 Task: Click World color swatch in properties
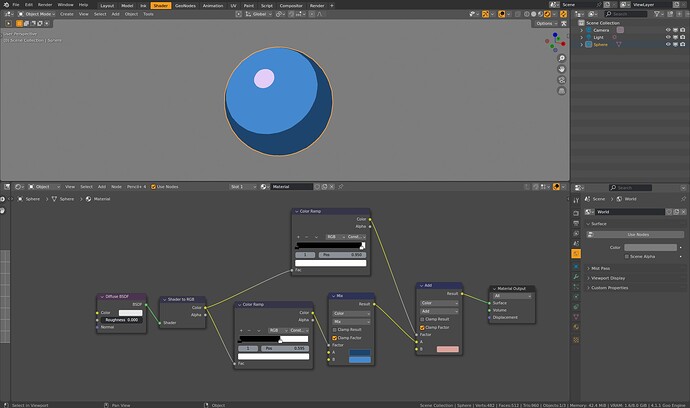pos(650,247)
